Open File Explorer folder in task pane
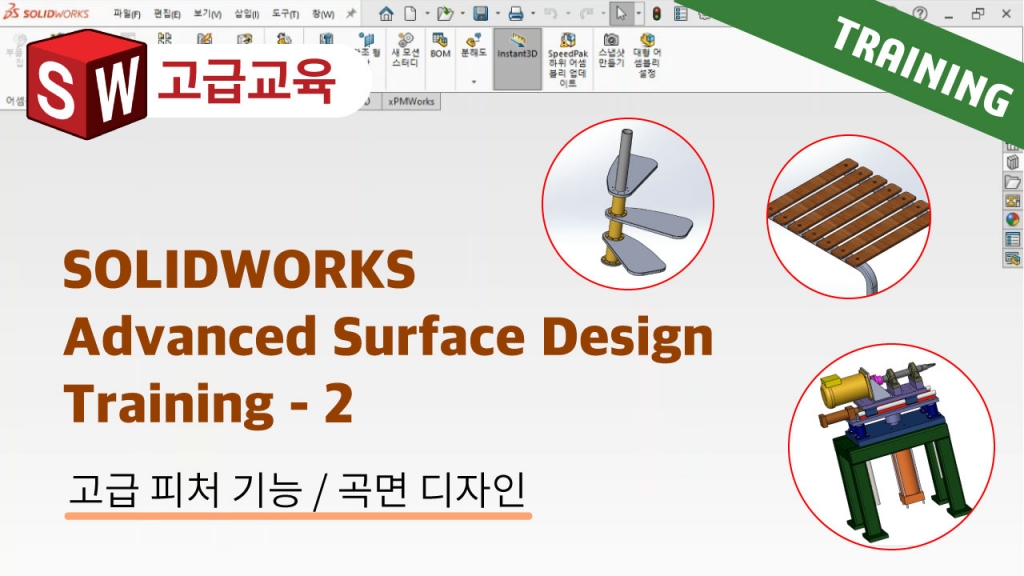Screen dimensions: 1024x576 [x=1012, y=182]
